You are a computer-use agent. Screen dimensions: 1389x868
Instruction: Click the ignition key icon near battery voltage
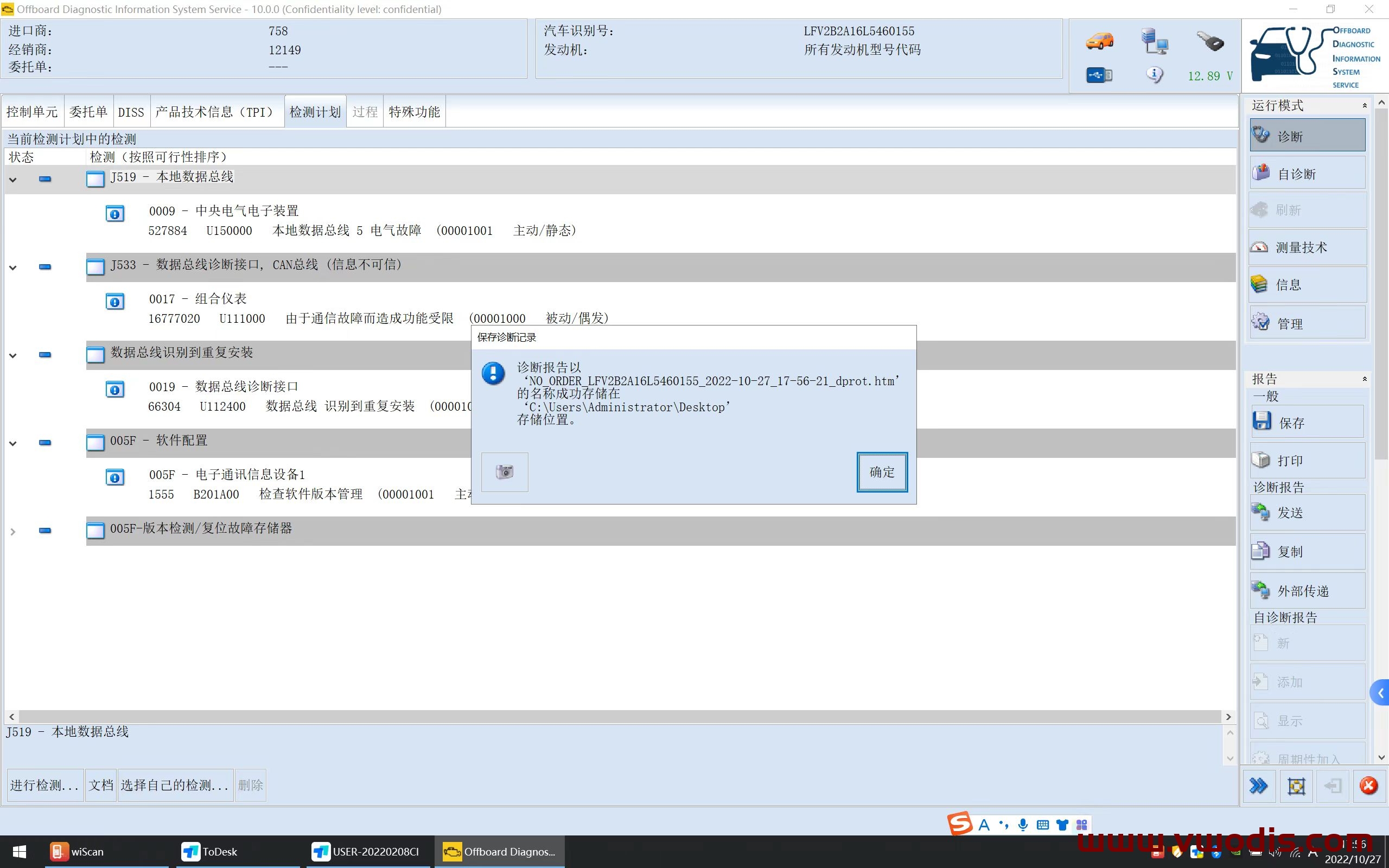click(1209, 41)
